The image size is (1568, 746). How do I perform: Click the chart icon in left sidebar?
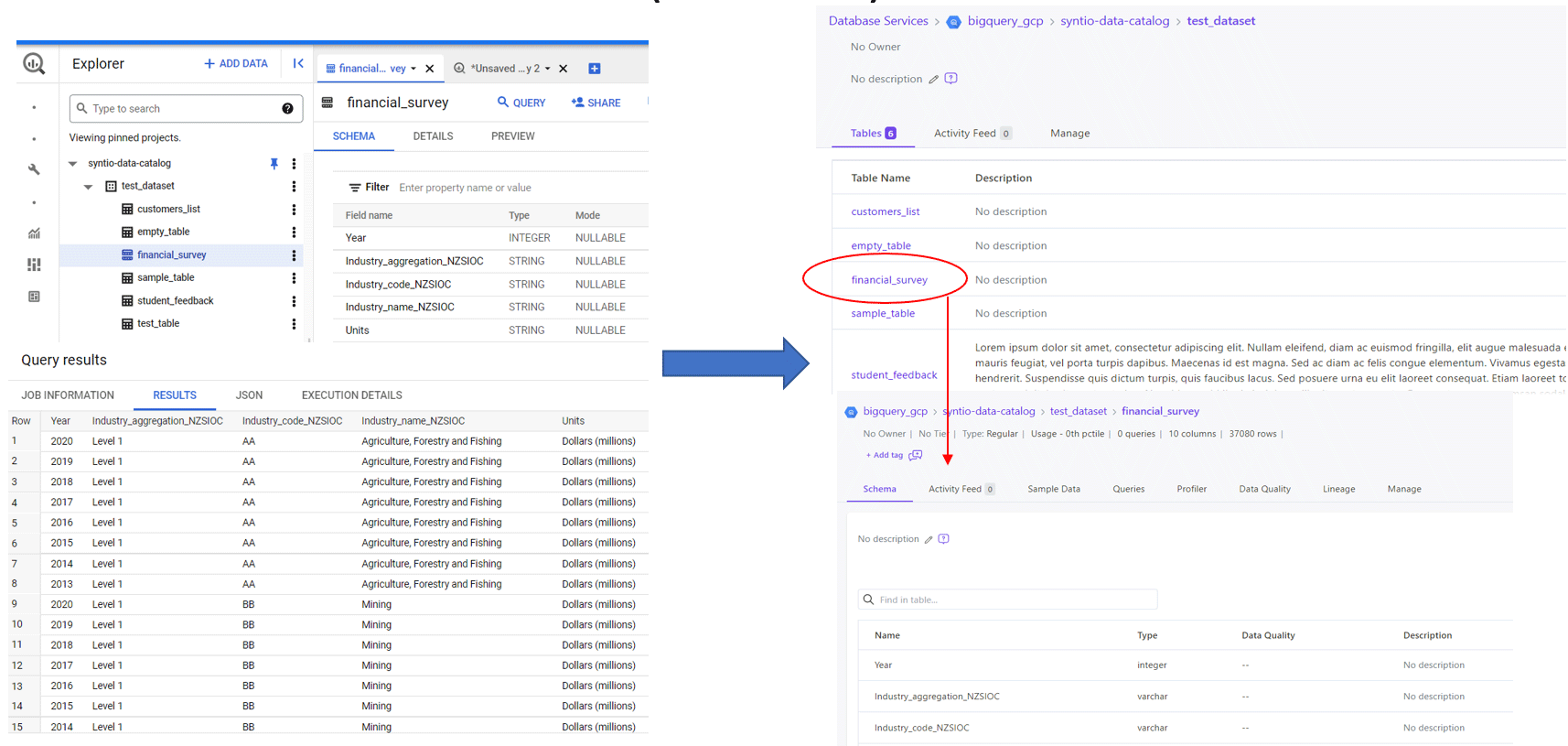coord(34,233)
